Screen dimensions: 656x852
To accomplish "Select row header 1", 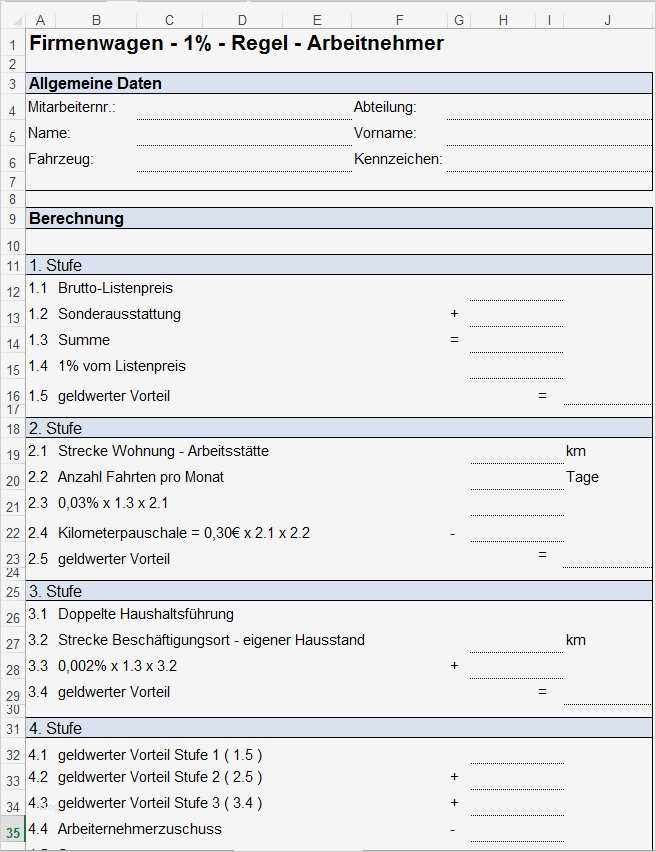I will coord(11,44).
